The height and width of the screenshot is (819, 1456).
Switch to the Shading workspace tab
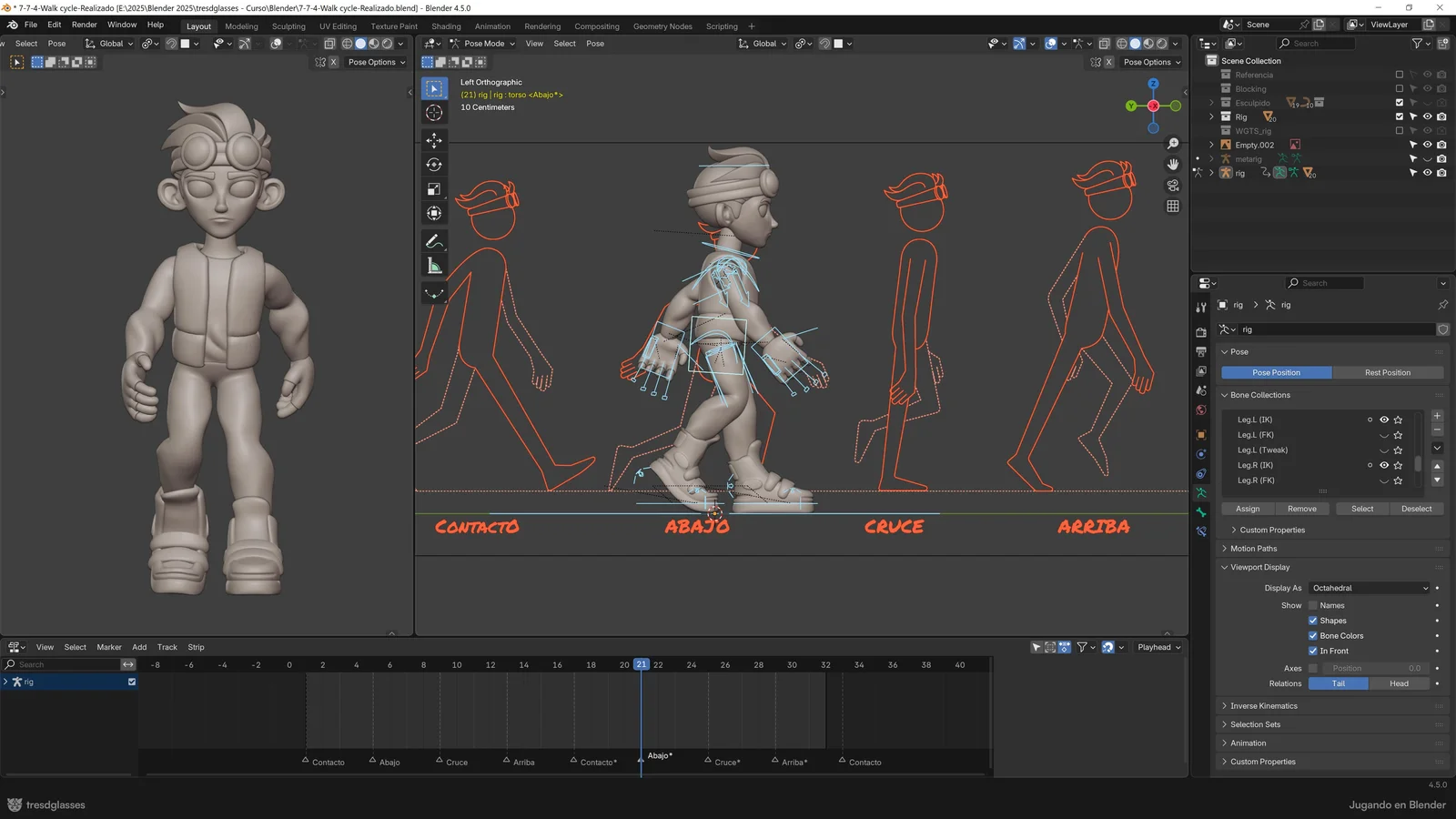[446, 25]
